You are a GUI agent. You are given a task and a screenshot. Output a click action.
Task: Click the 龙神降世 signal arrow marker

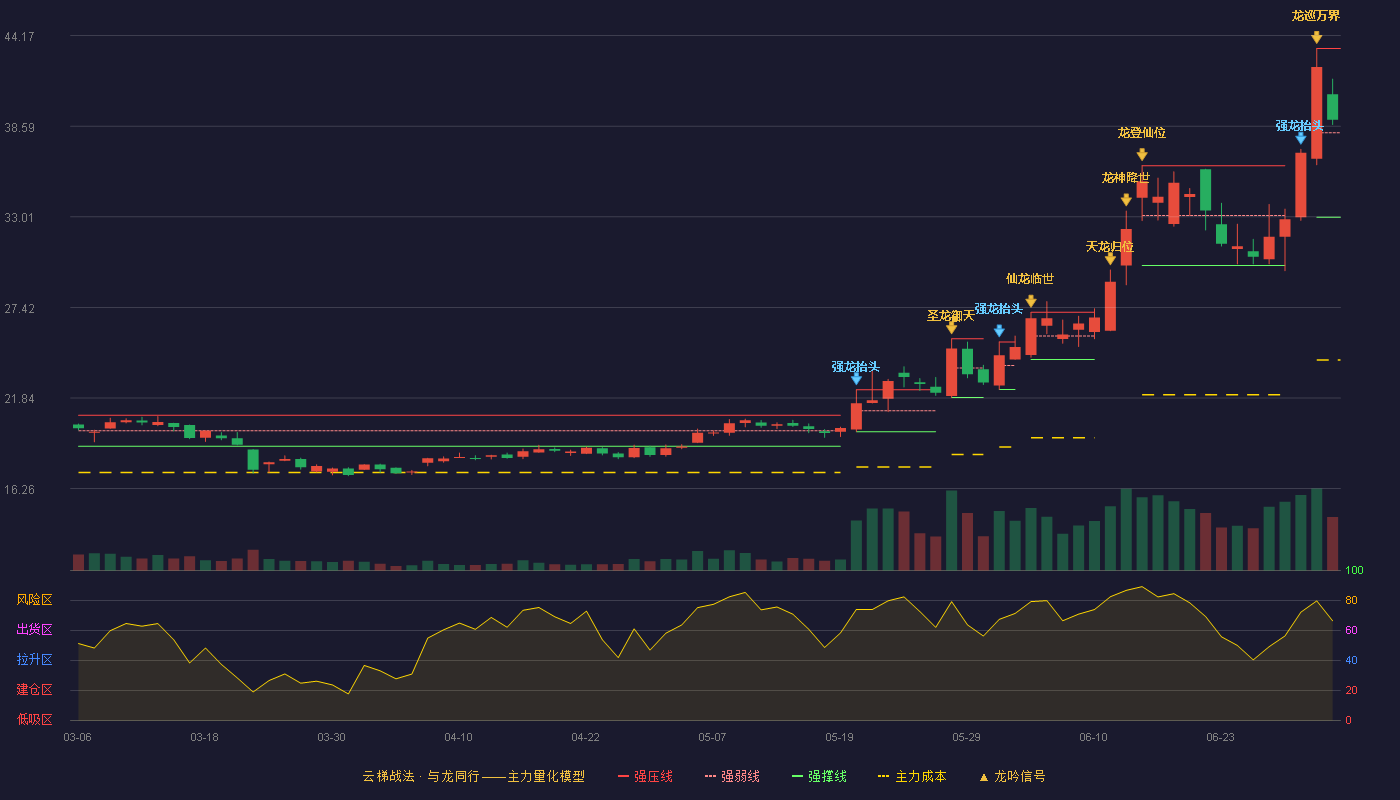1126,200
